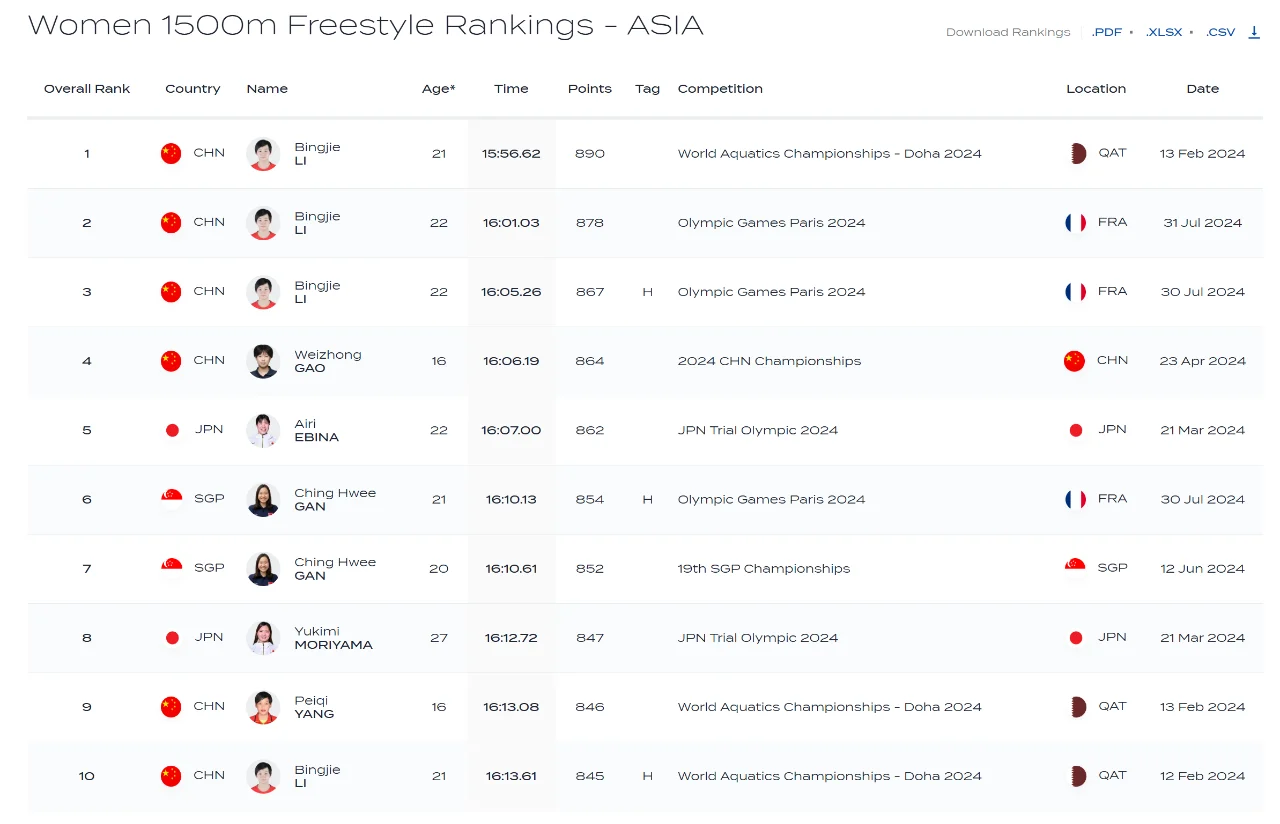
Task: Click the Tag column header
Action: pyautogui.click(x=647, y=89)
